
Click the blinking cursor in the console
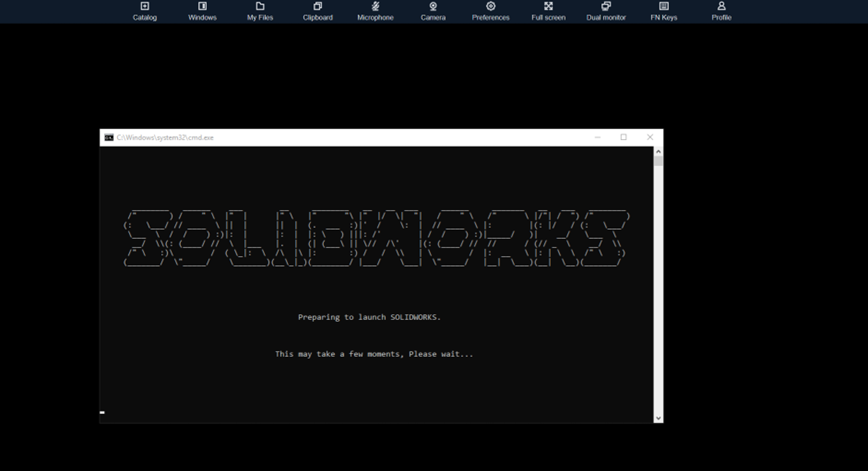coord(102,412)
